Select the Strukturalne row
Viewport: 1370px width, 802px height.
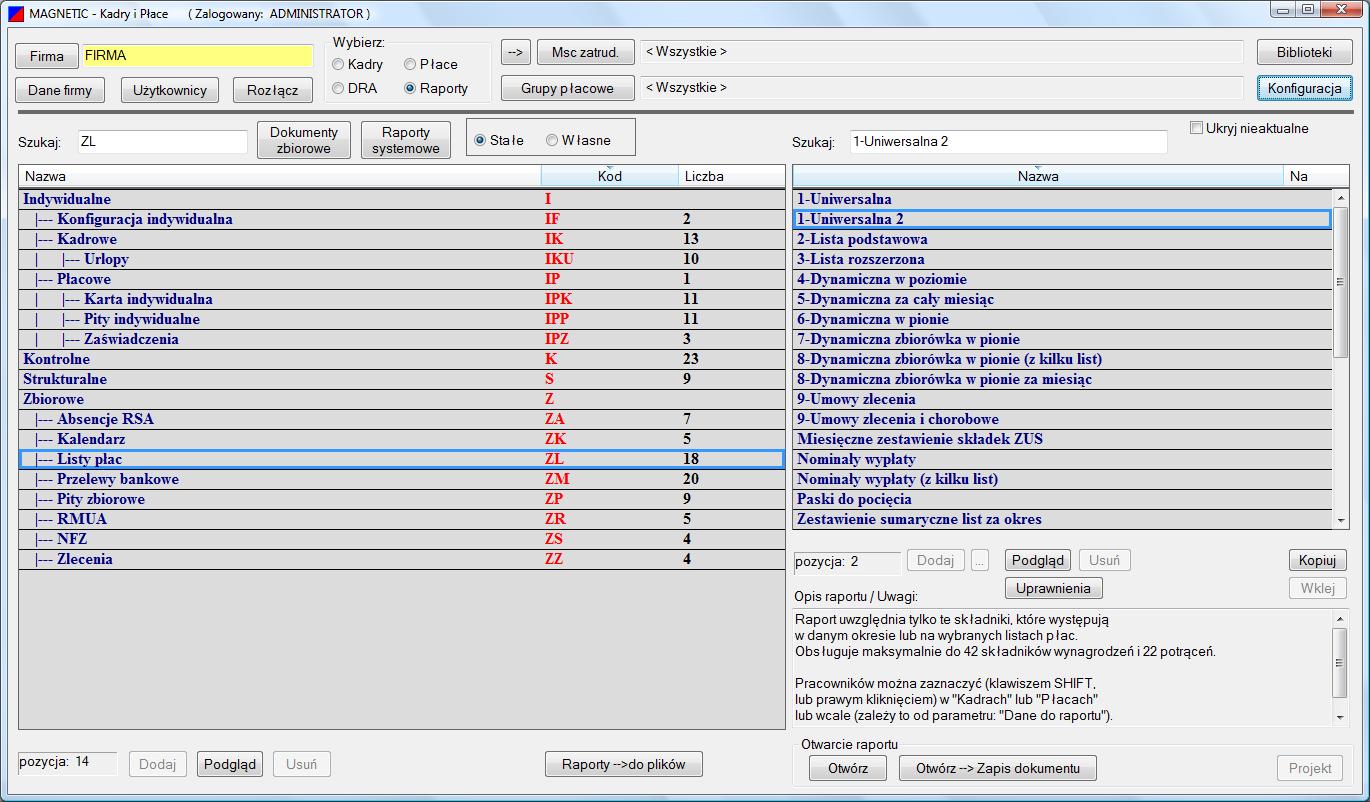point(401,379)
